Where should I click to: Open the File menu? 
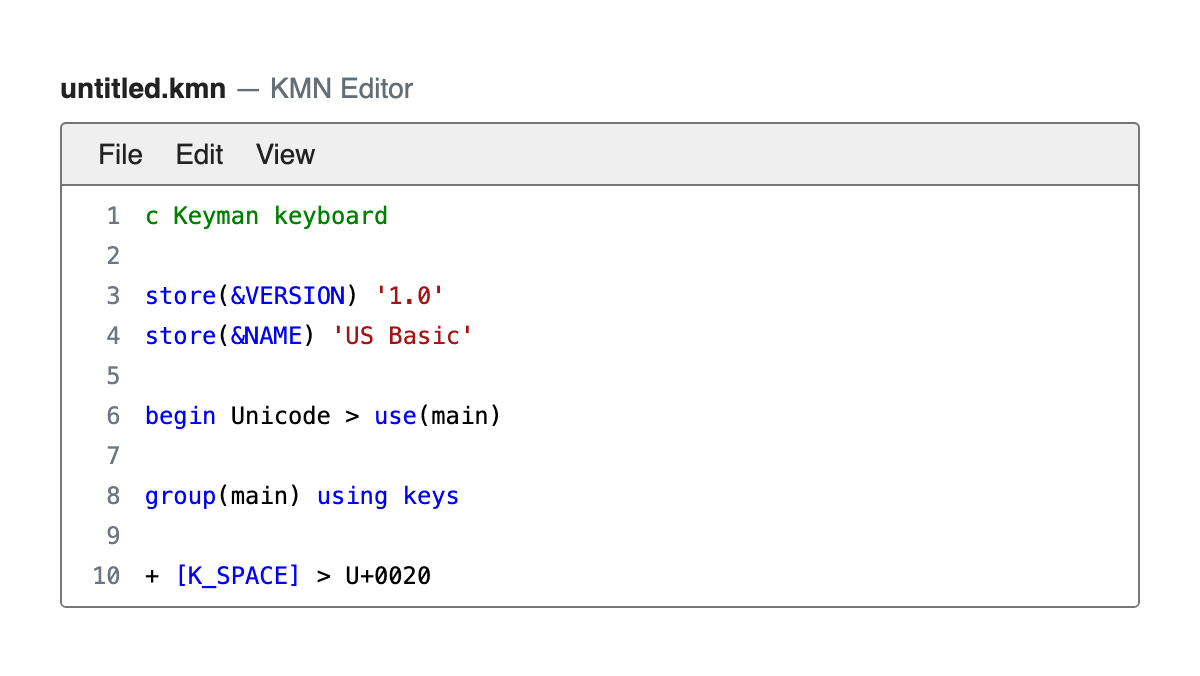(x=120, y=155)
